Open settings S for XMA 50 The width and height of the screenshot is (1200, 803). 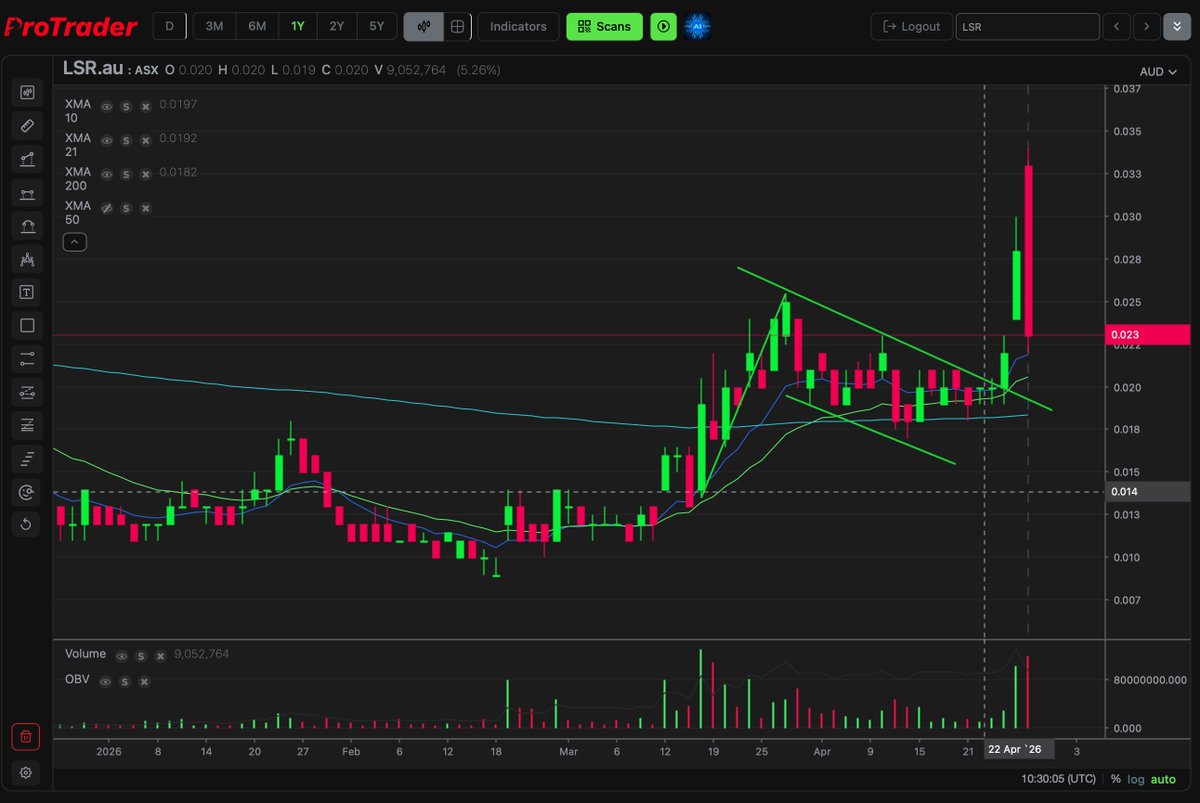(x=126, y=208)
